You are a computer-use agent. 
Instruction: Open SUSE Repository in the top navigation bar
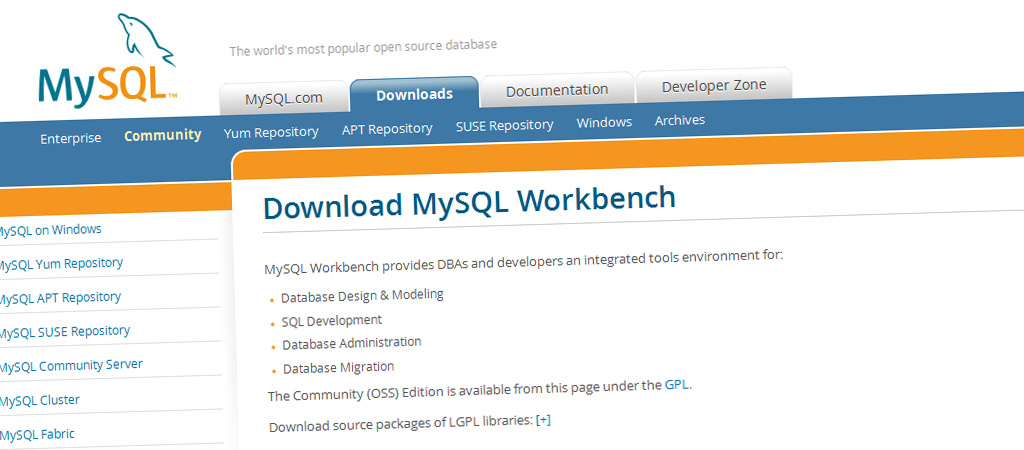pos(504,125)
